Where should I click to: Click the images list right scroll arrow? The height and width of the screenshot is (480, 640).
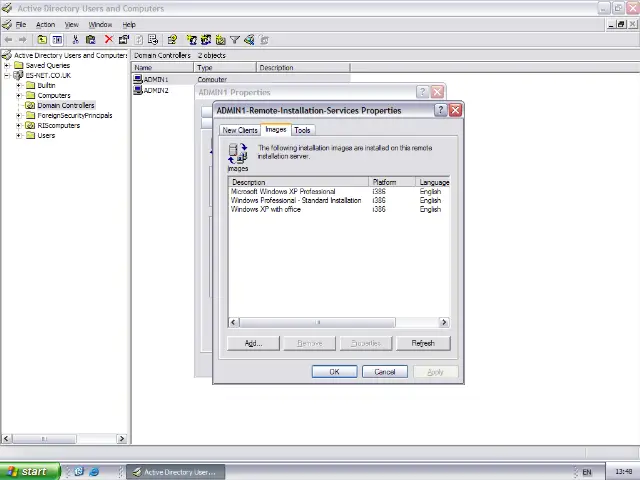click(x=444, y=322)
